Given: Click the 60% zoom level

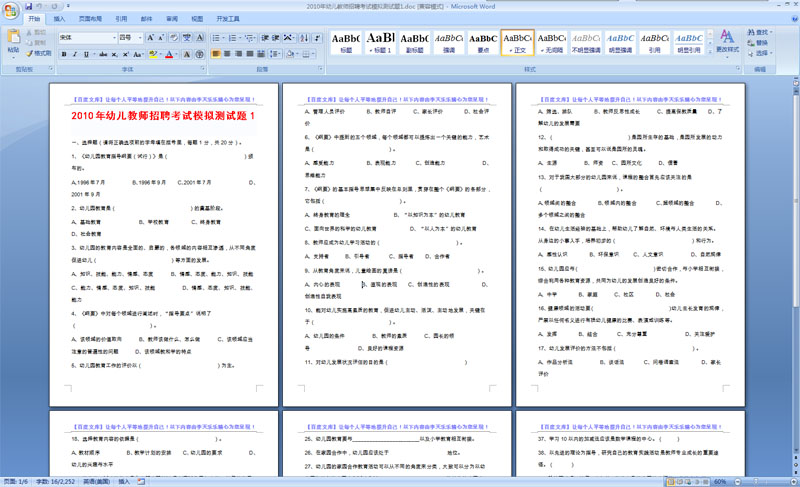Looking at the screenshot, I should click(x=720, y=482).
